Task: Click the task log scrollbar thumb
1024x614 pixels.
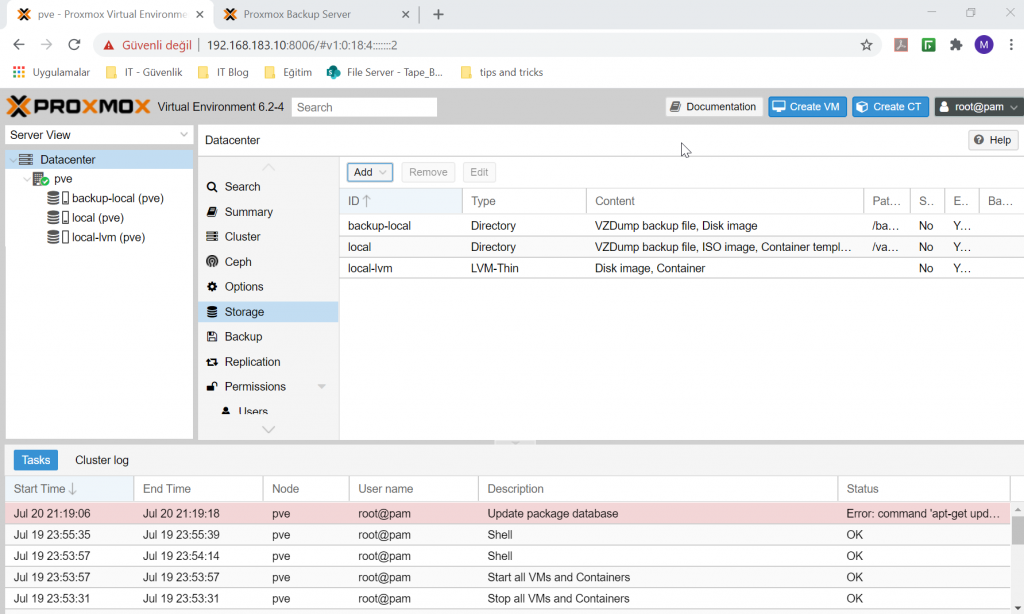Action: point(1017,529)
